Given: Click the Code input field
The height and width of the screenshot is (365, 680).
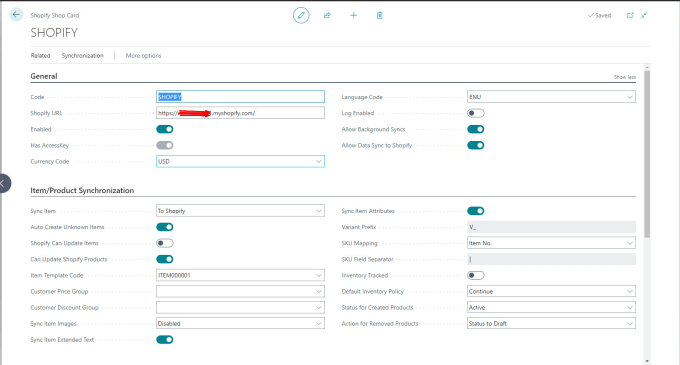Looking at the screenshot, I should 240,97.
